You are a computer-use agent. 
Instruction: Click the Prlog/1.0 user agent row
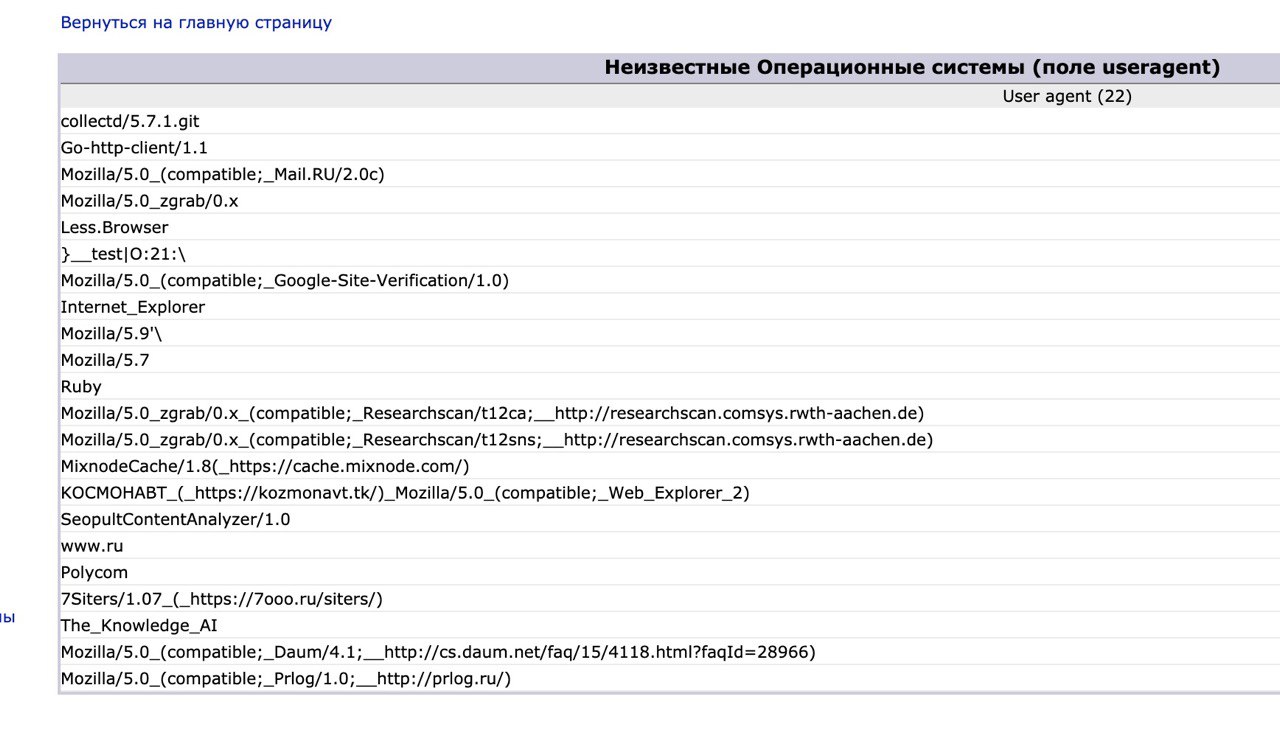point(670,678)
